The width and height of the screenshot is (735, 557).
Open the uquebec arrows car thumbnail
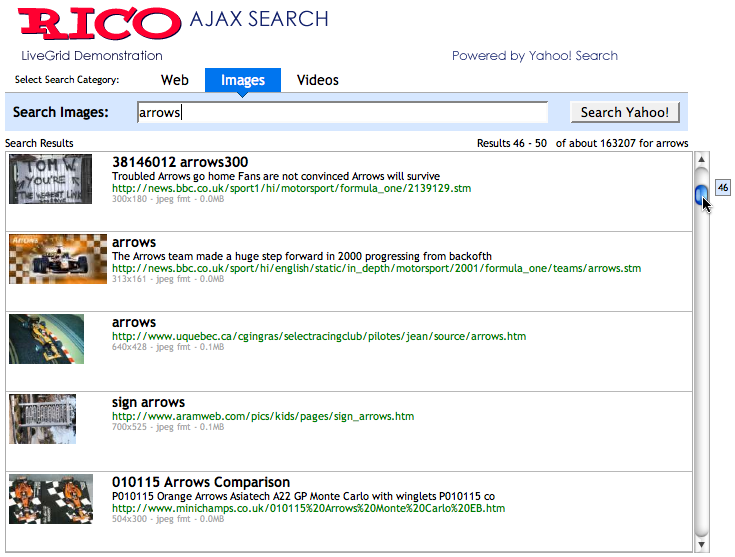click(46, 339)
